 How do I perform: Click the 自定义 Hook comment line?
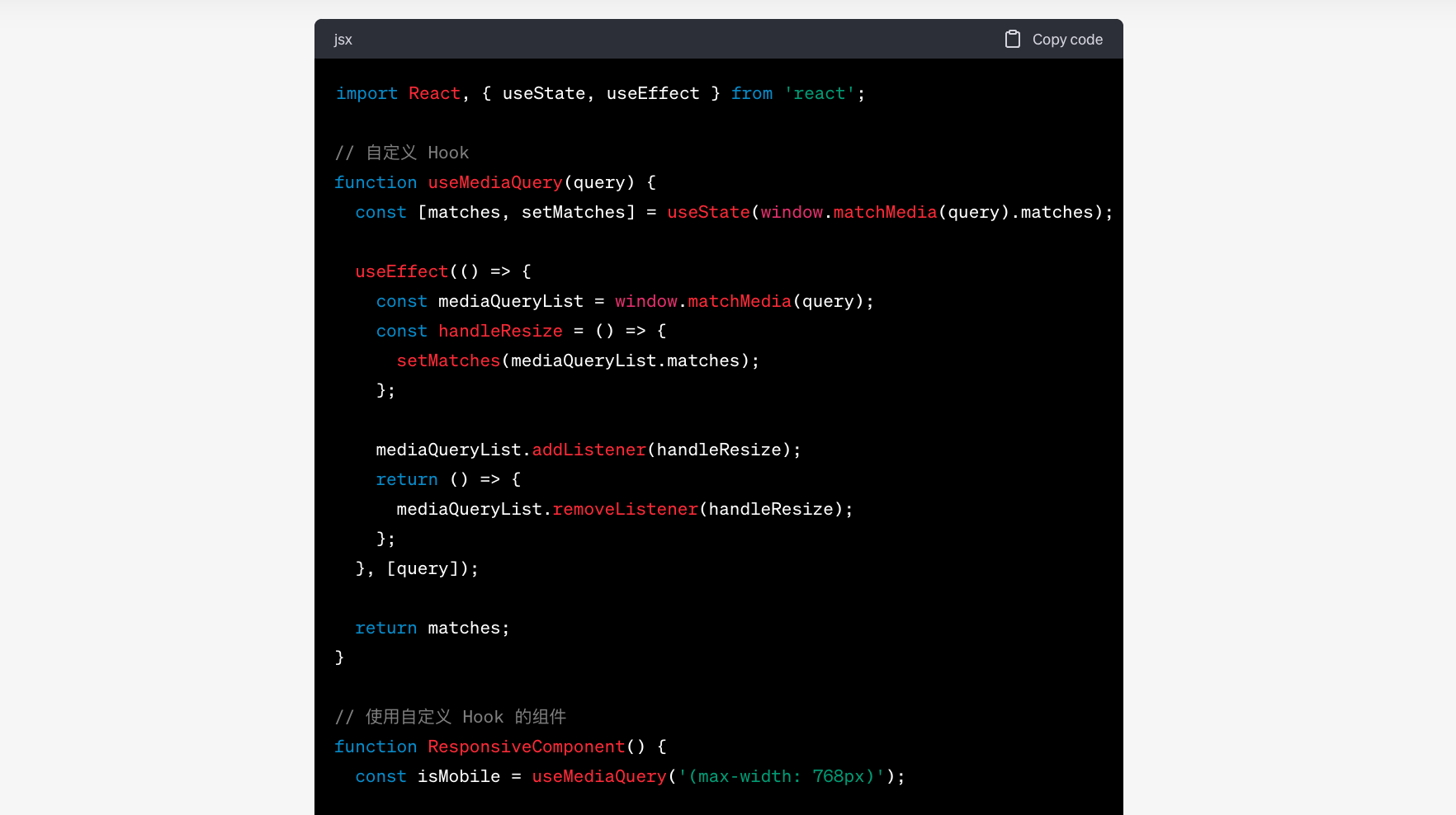pos(402,153)
